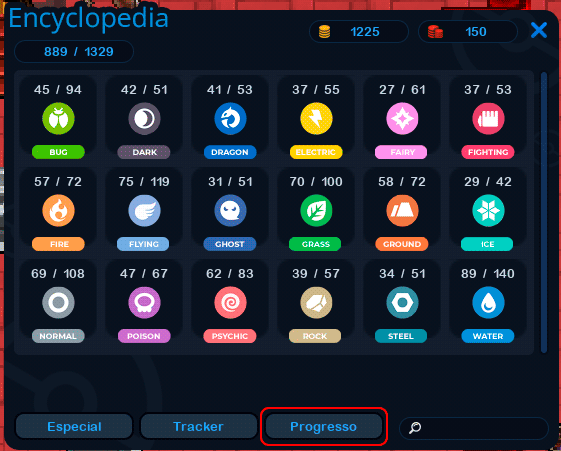Viewport: 561px width, 451px height.
Task: Switch to the Progresso tab
Action: [x=323, y=426]
